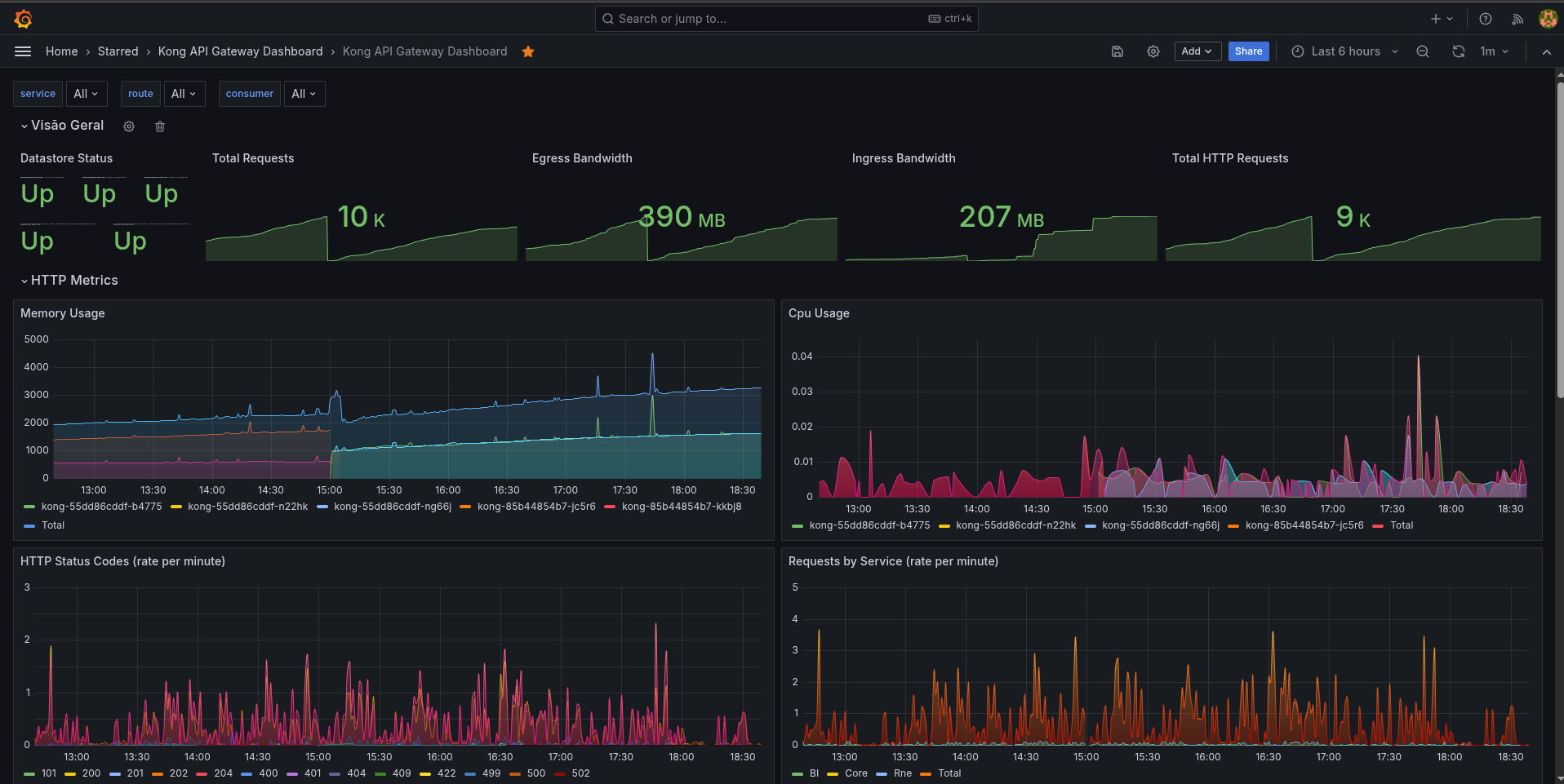
Task: Open the Total HTTP Requests panel title
Action: click(x=1230, y=158)
